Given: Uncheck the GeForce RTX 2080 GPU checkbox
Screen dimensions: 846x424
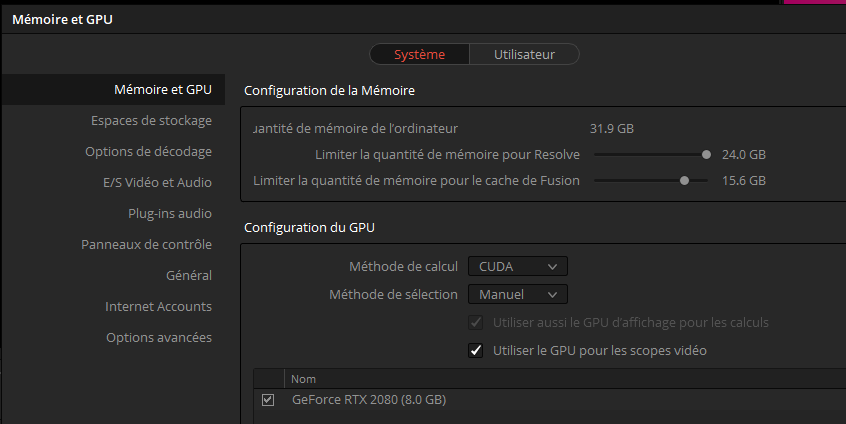Looking at the screenshot, I should coord(268,400).
